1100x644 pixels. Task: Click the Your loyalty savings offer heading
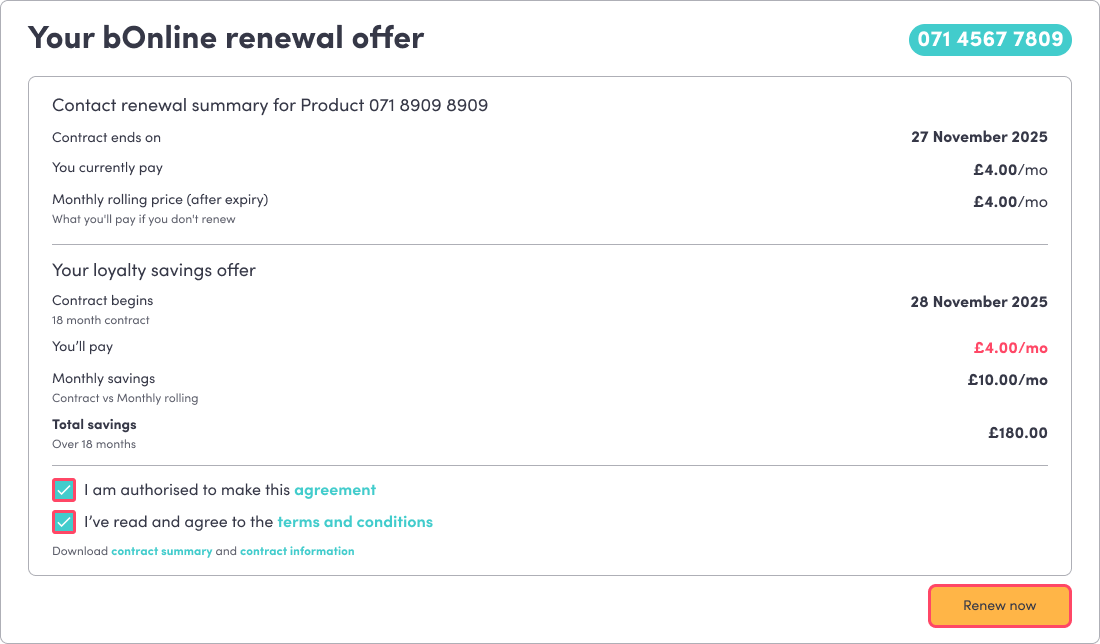click(154, 270)
